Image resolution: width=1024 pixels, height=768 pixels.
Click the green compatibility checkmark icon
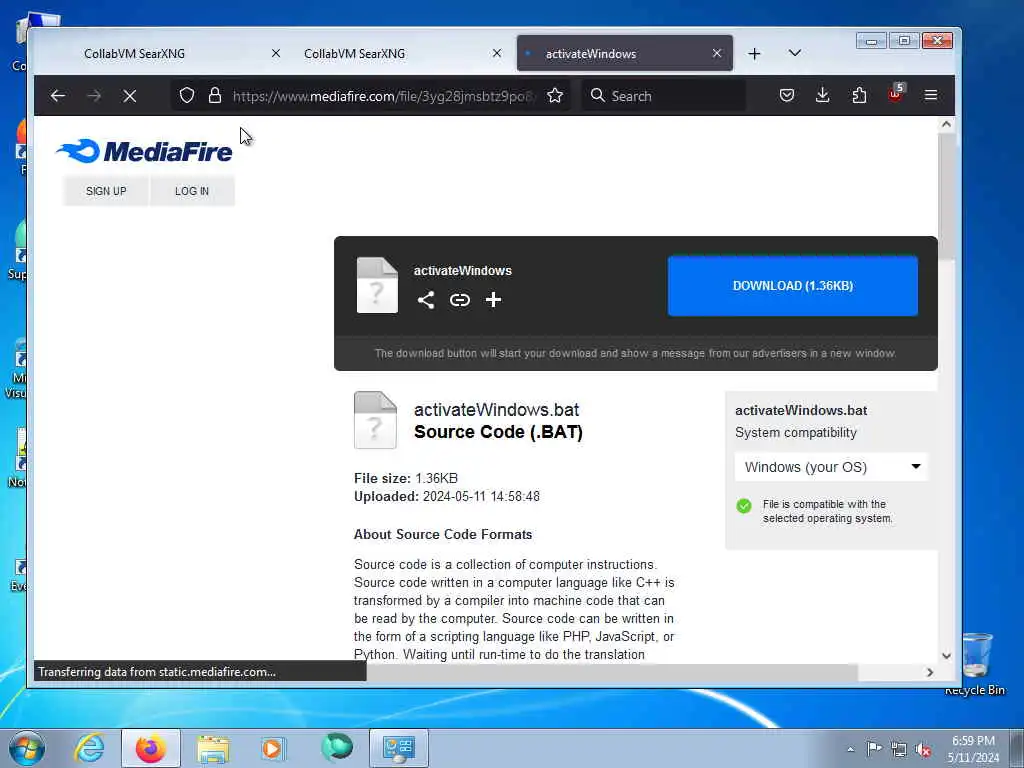744,505
